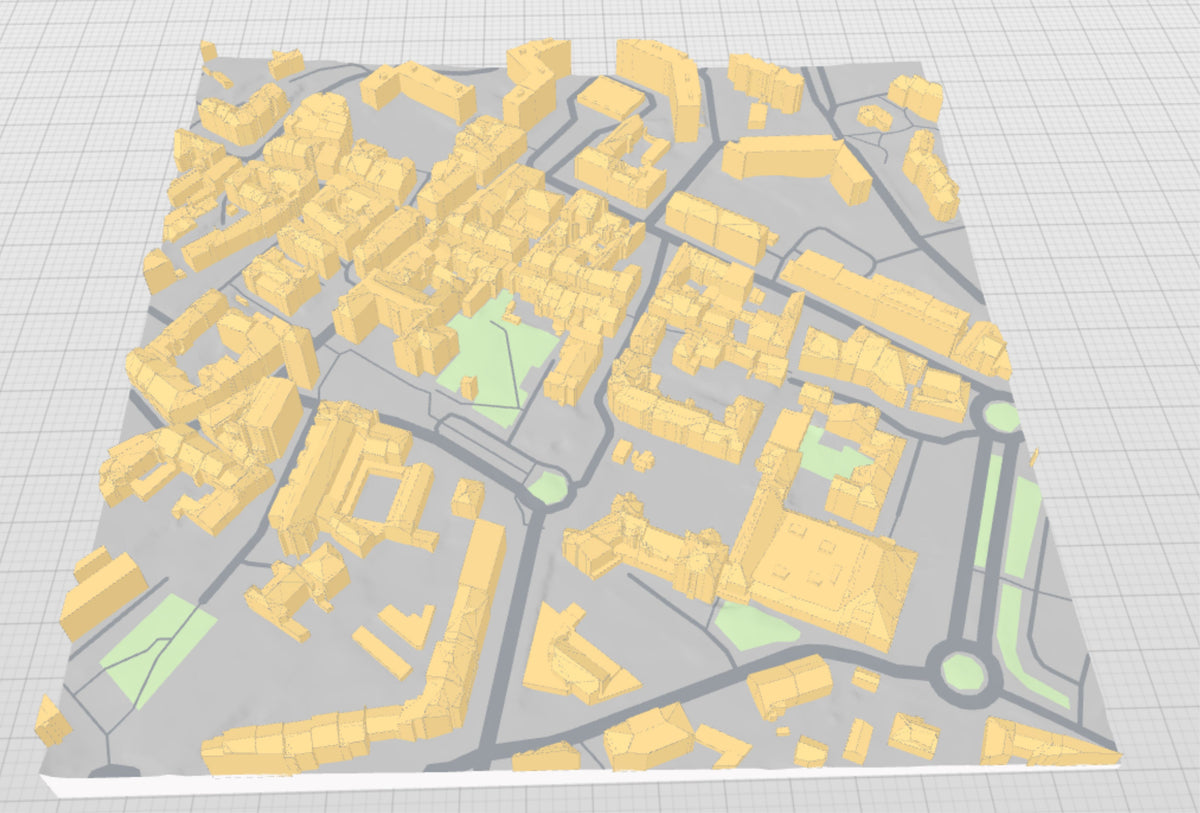Viewport: 1200px width, 813px height.
Task: Click the large green park in the center
Action: [497, 362]
